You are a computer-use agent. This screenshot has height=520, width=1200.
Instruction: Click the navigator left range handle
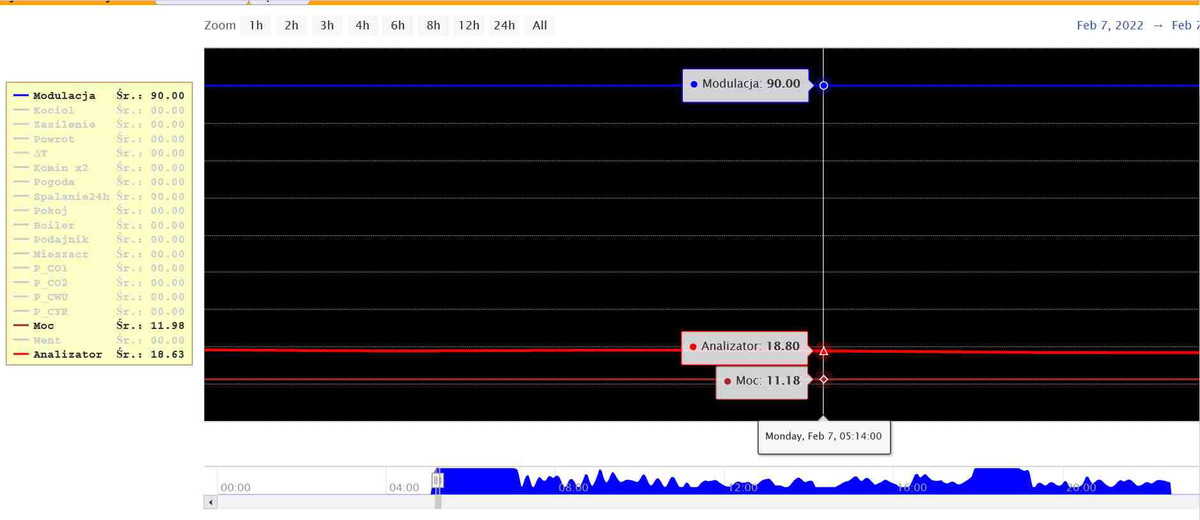point(437,481)
